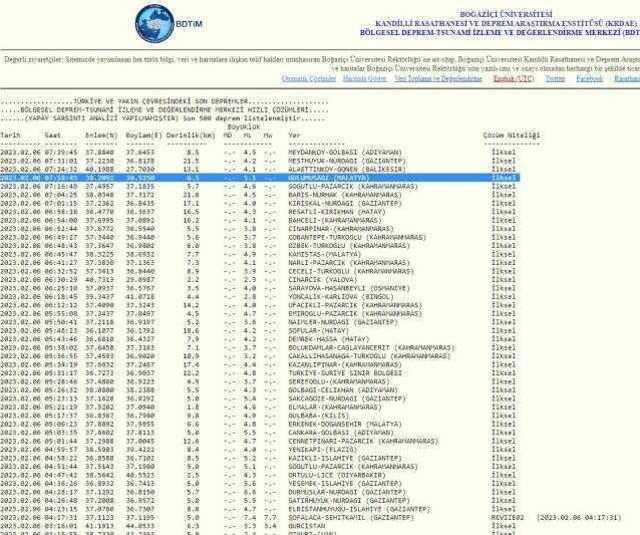Select the SATIRHUYUK-NURDAGI row

[x=260, y=501]
